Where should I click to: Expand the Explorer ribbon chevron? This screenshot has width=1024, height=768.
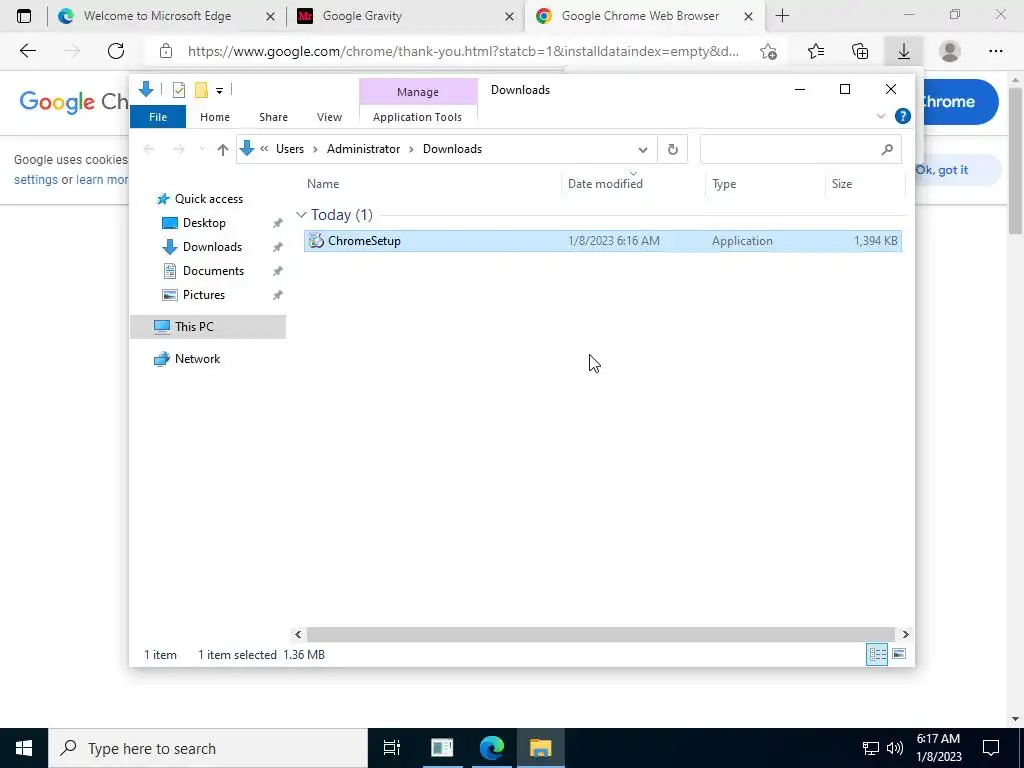click(x=880, y=116)
